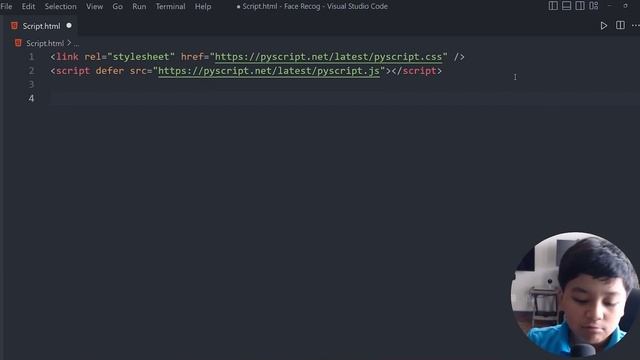Open the pyscript.css stylesheet link

click(328, 57)
